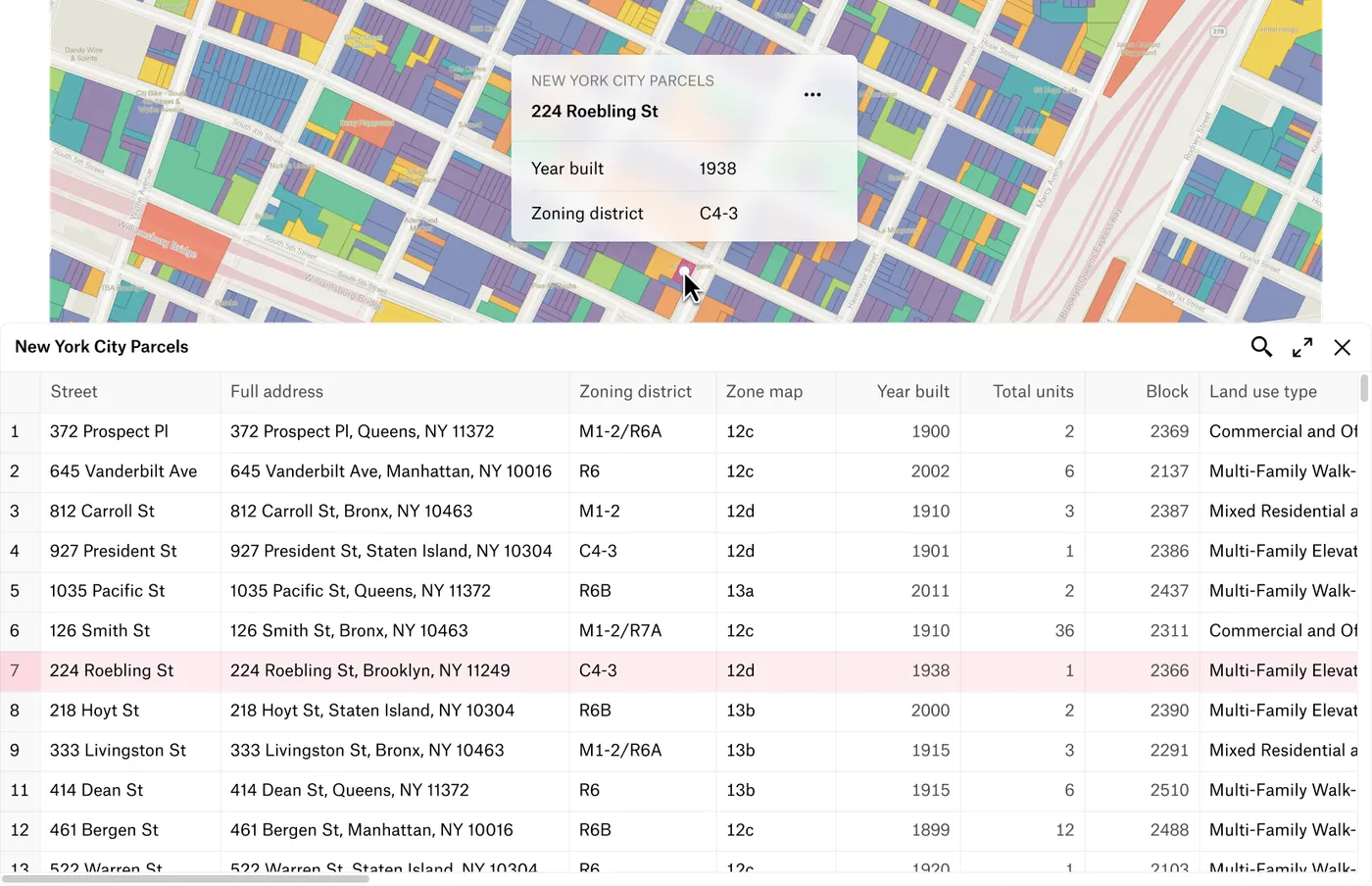Viewport: 1372px width, 886px height.
Task: Click the Year built value 1938 in popup
Action: 717,169
